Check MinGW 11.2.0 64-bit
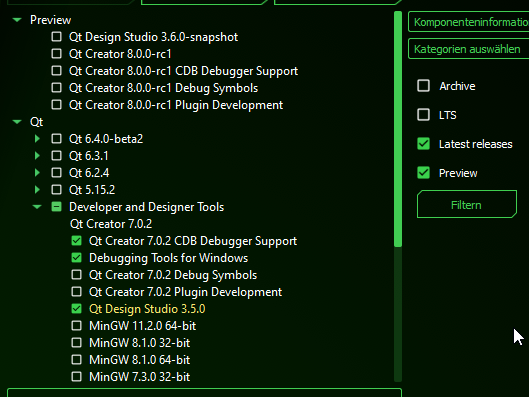This screenshot has width=529, height=397. tap(77, 326)
